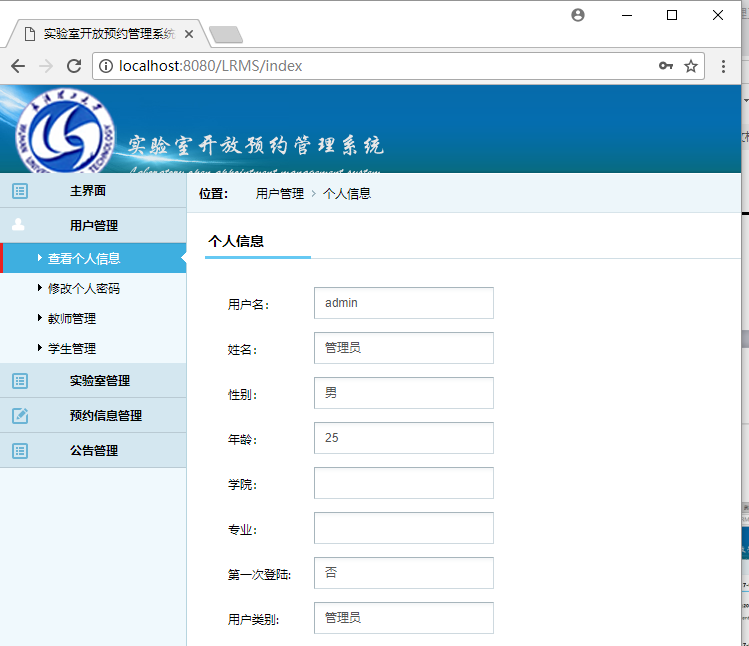Viewport: 749px width, 646px height.
Task: Collapse the 用户管理 menu section
Action: tap(93, 226)
